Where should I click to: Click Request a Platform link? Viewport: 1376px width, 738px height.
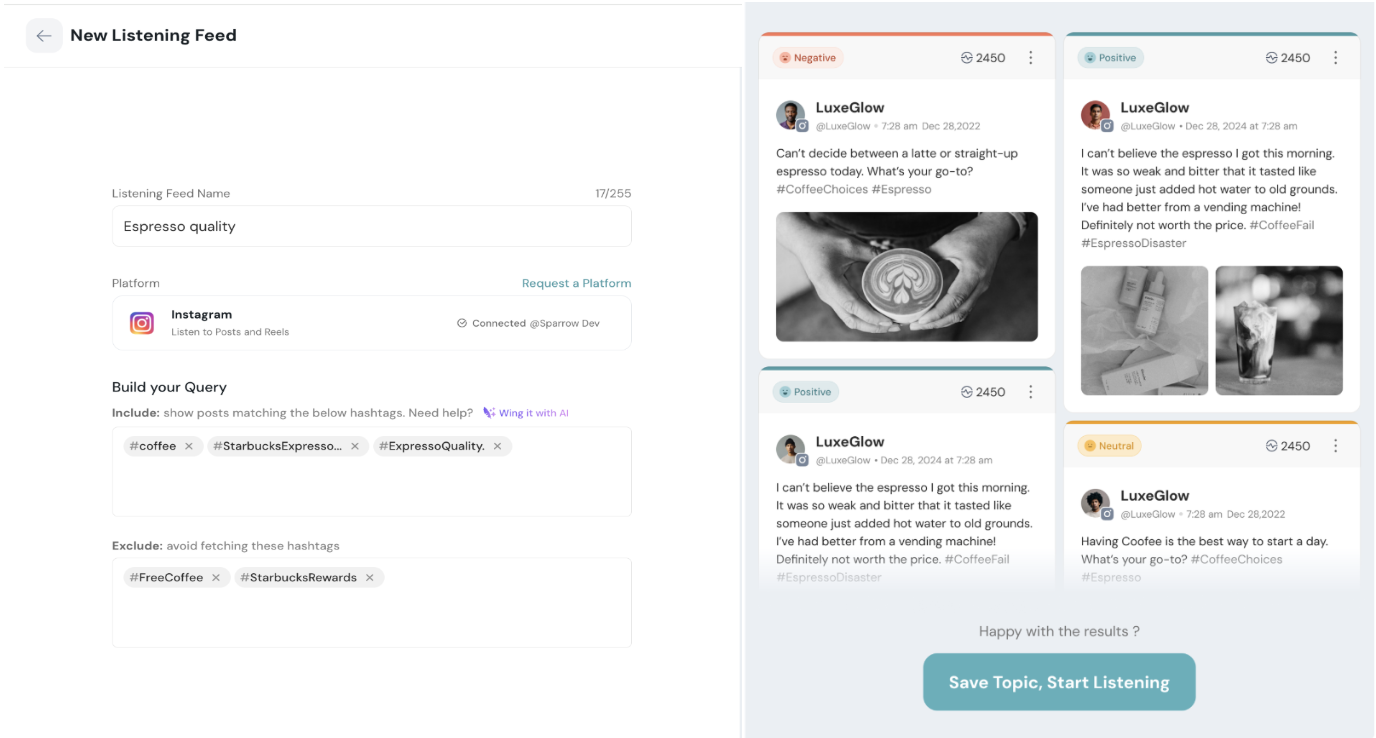[576, 283]
